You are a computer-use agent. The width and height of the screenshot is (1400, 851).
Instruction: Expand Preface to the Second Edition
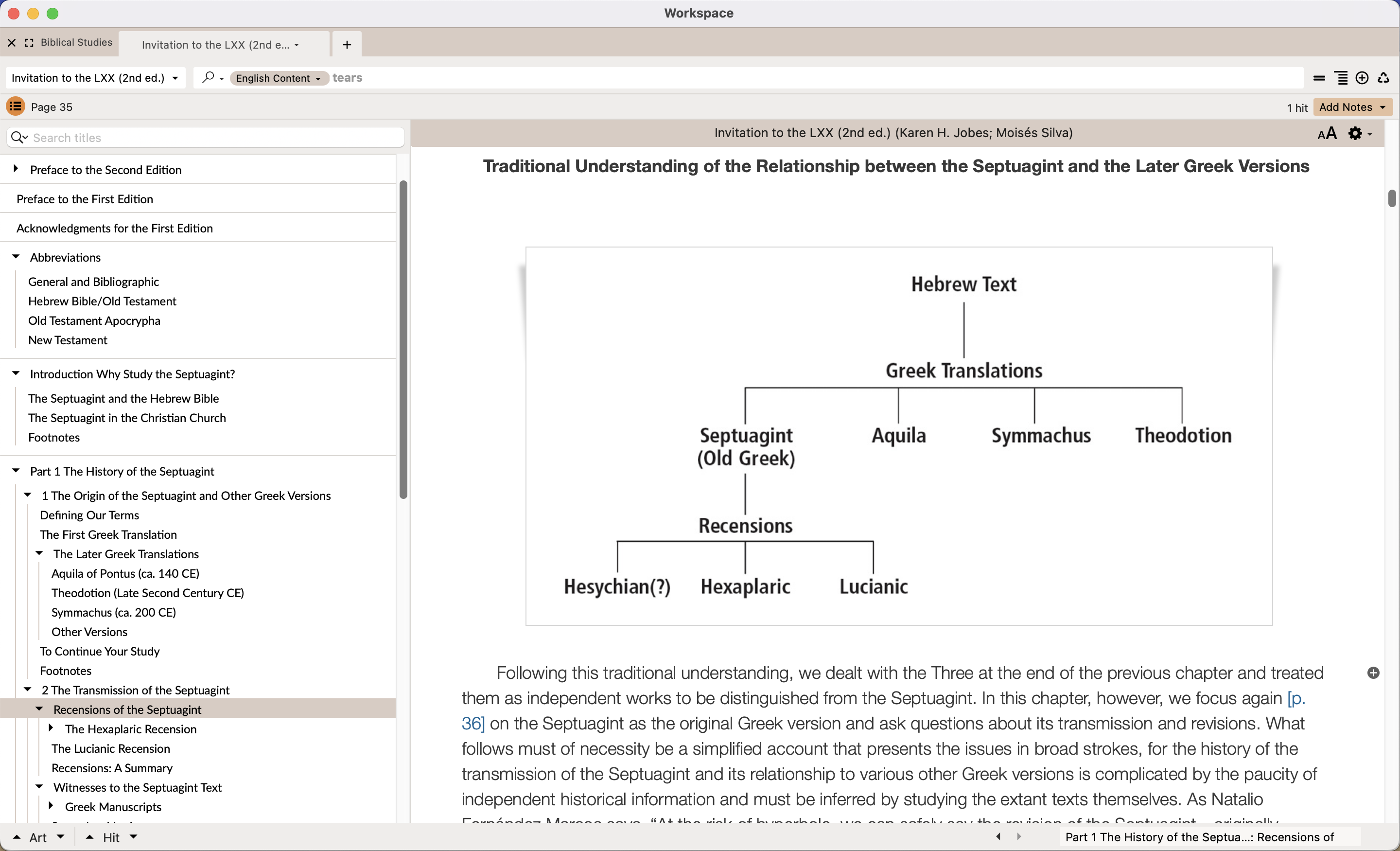[x=16, y=169]
